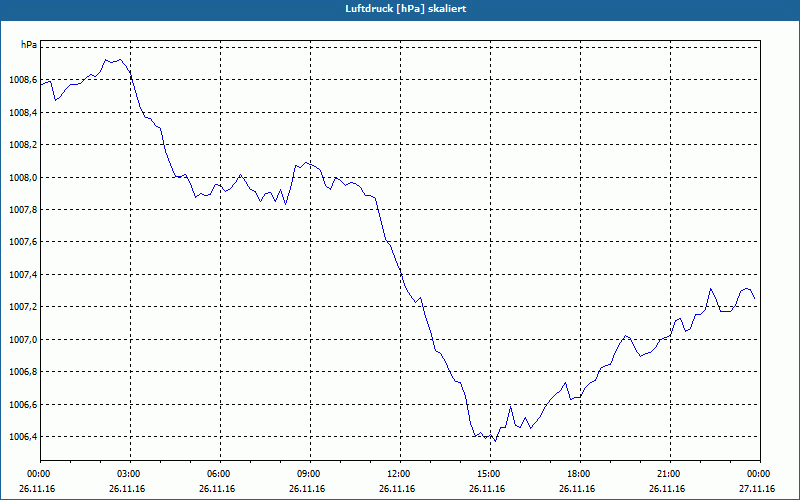Select the 09:00 x-axis label

[x=308, y=474]
